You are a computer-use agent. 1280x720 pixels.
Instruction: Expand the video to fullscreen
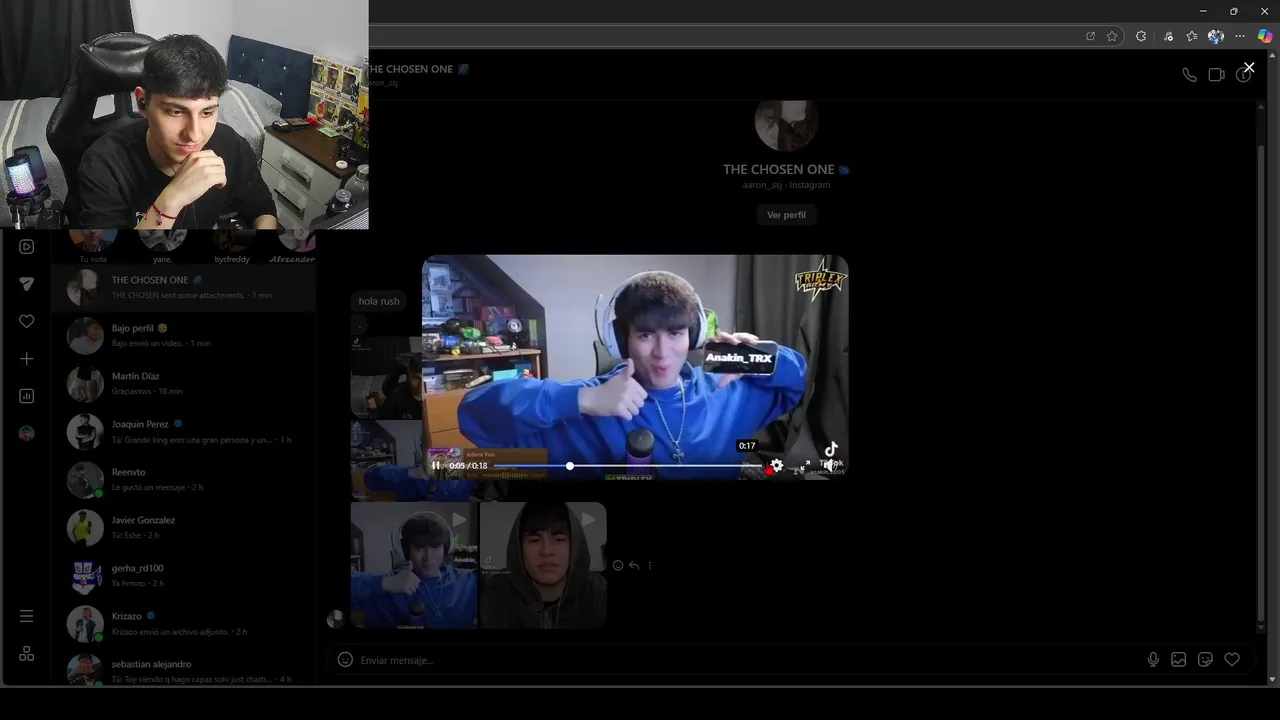click(803, 466)
